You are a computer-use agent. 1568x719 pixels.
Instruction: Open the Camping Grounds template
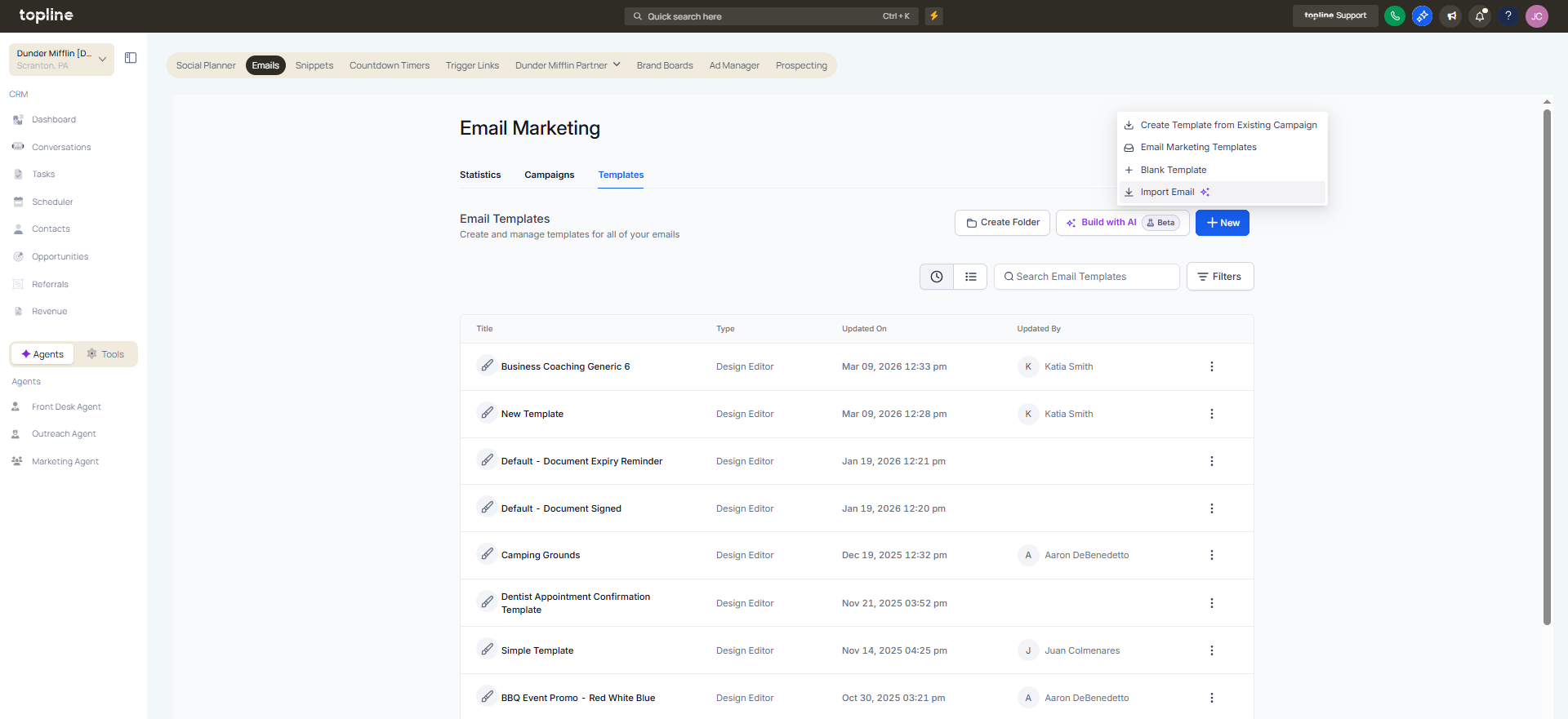click(x=541, y=556)
